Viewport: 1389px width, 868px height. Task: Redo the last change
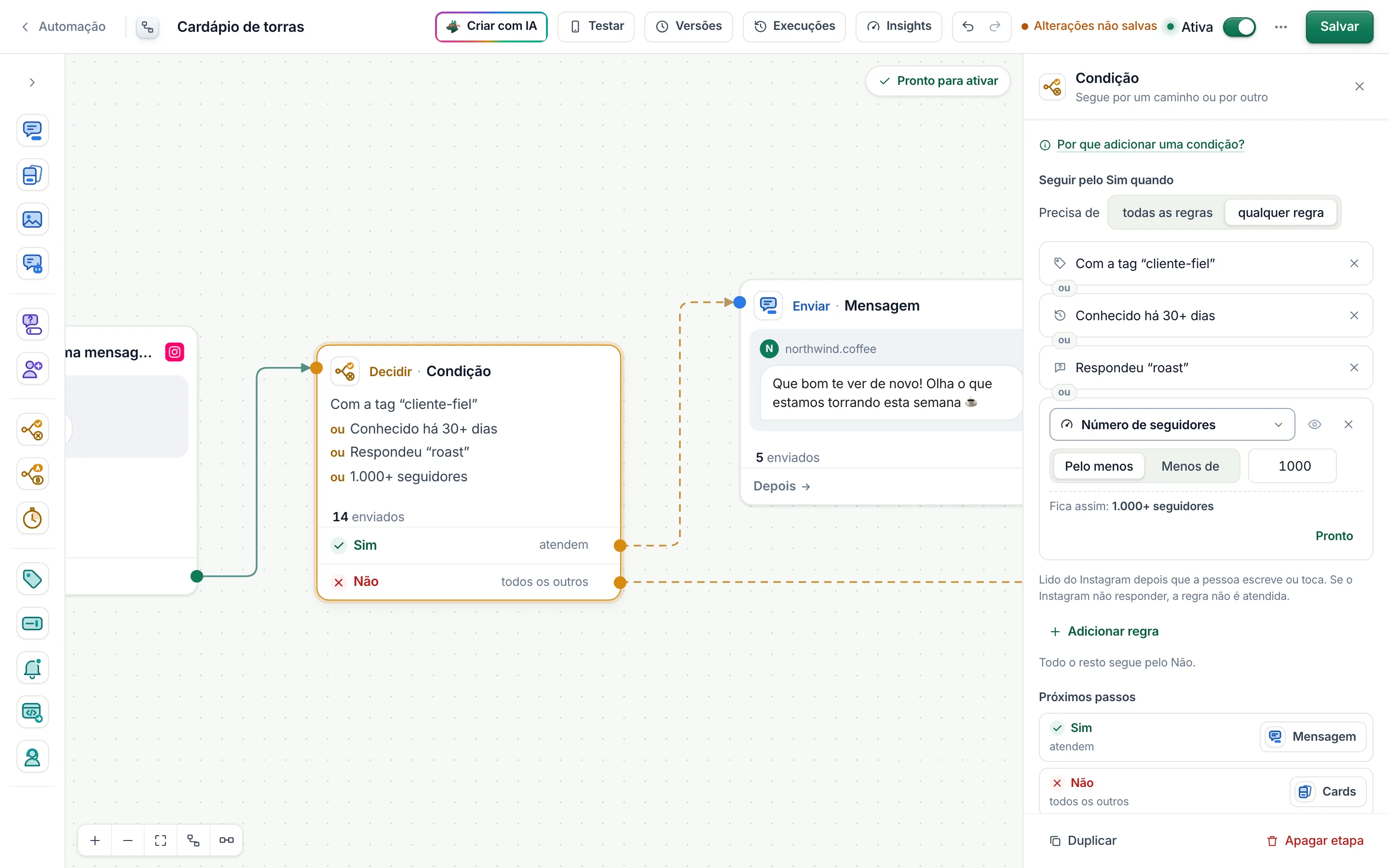(x=994, y=27)
